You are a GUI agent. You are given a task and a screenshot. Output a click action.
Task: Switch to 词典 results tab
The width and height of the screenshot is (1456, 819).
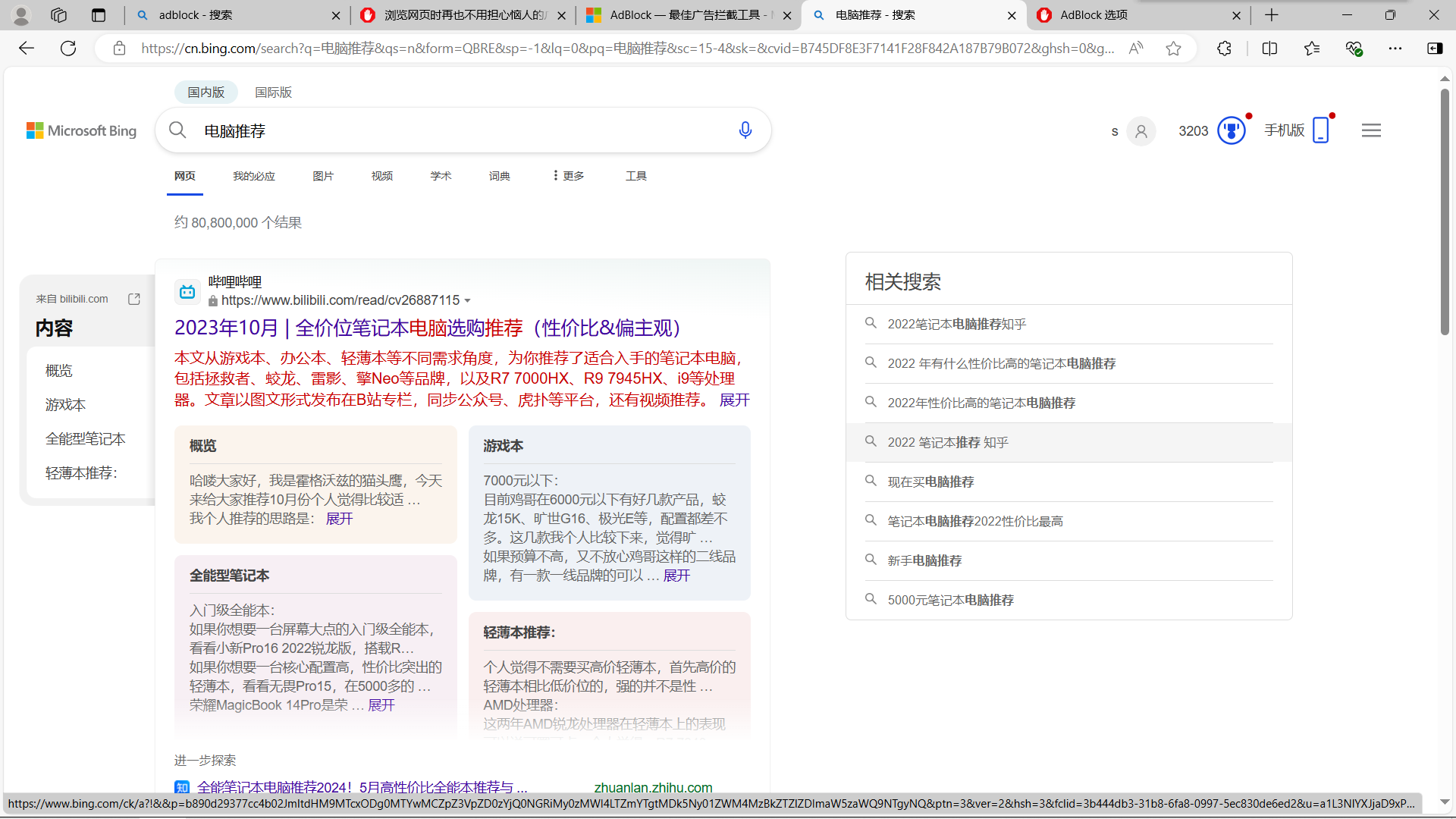tap(500, 176)
